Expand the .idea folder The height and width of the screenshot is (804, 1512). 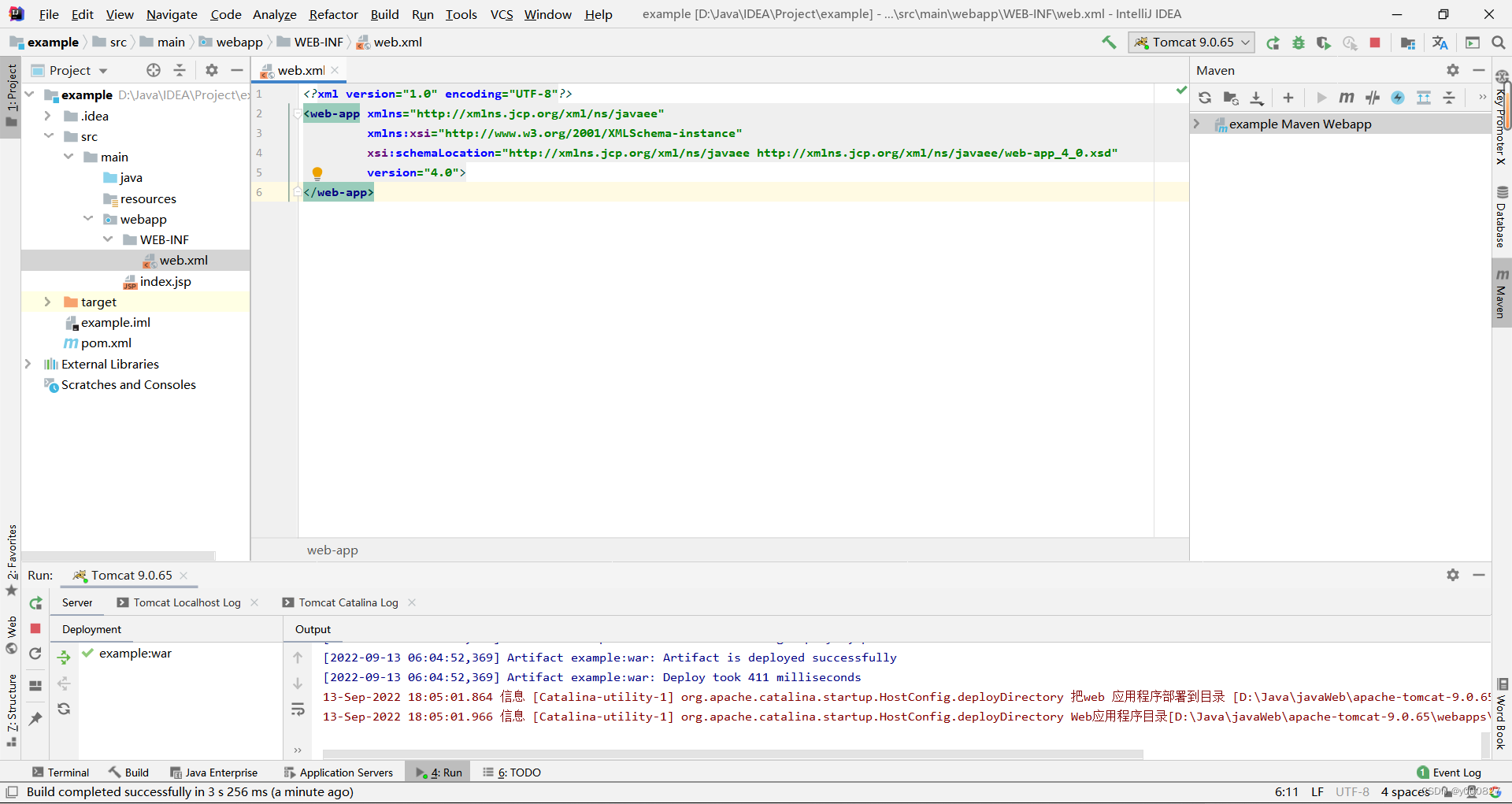point(47,116)
